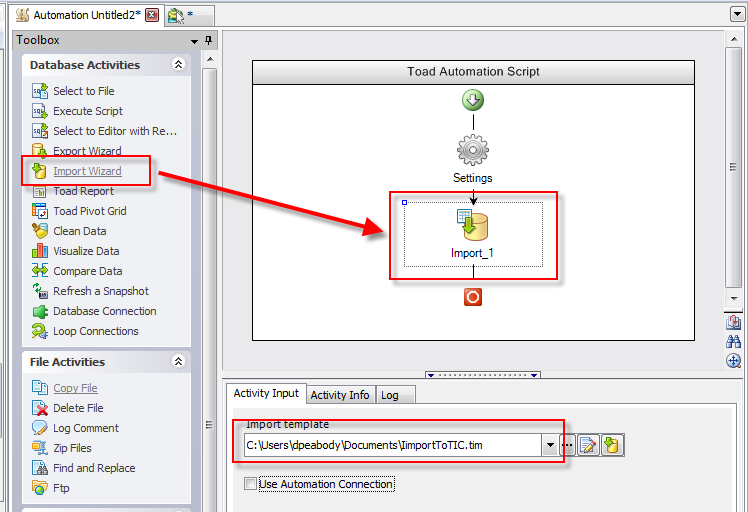Click the pan/move crosshair icon on right edge
Viewport: 748px width, 512px height.
coord(733,361)
